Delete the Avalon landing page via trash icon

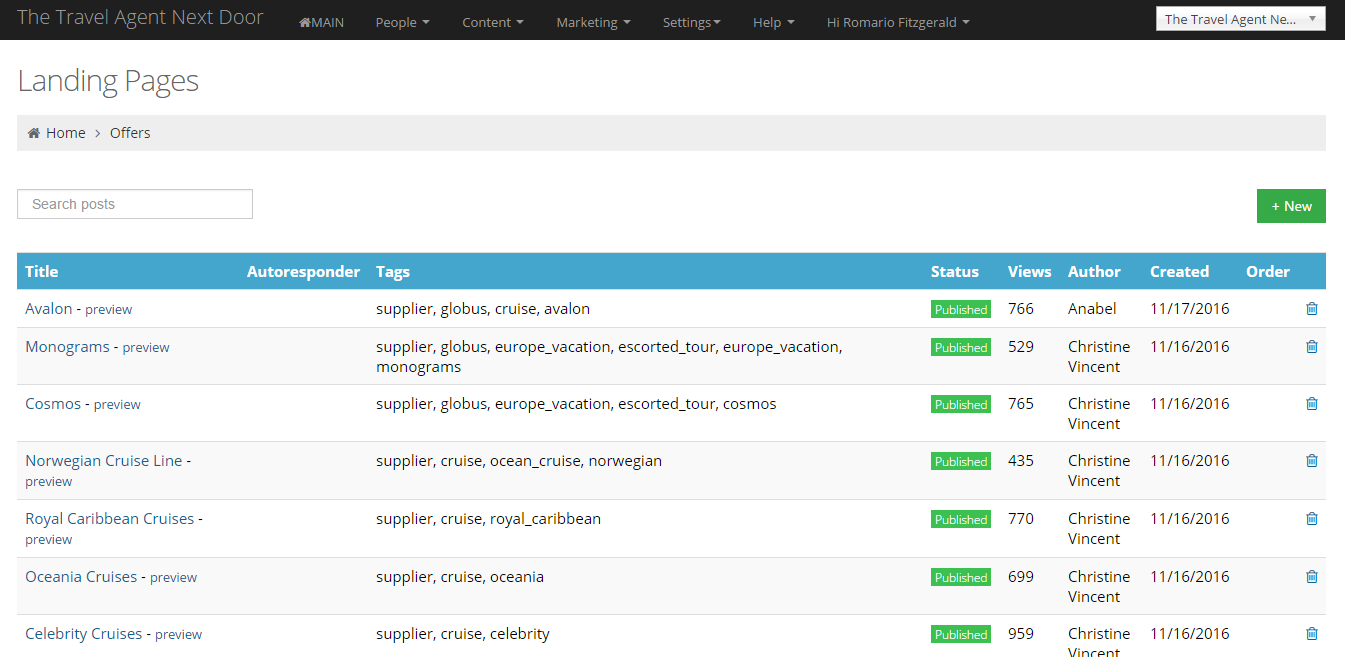(x=1312, y=309)
